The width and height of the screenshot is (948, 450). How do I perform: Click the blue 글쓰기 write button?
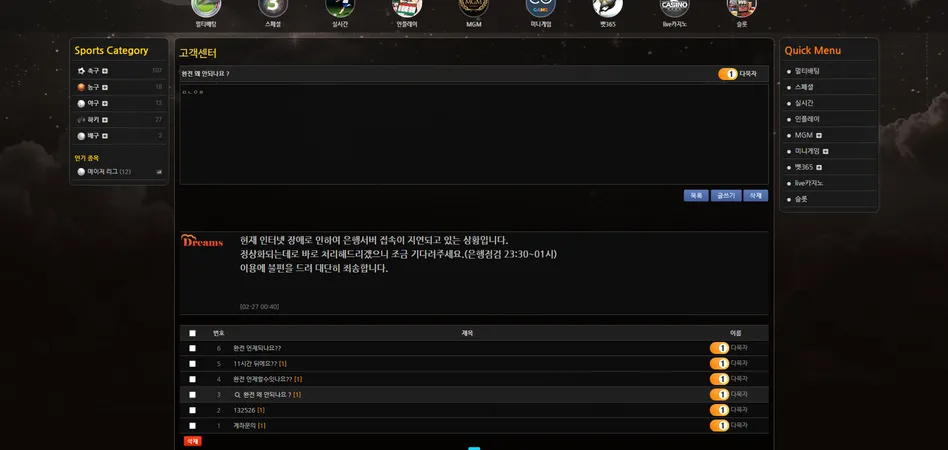(726, 195)
